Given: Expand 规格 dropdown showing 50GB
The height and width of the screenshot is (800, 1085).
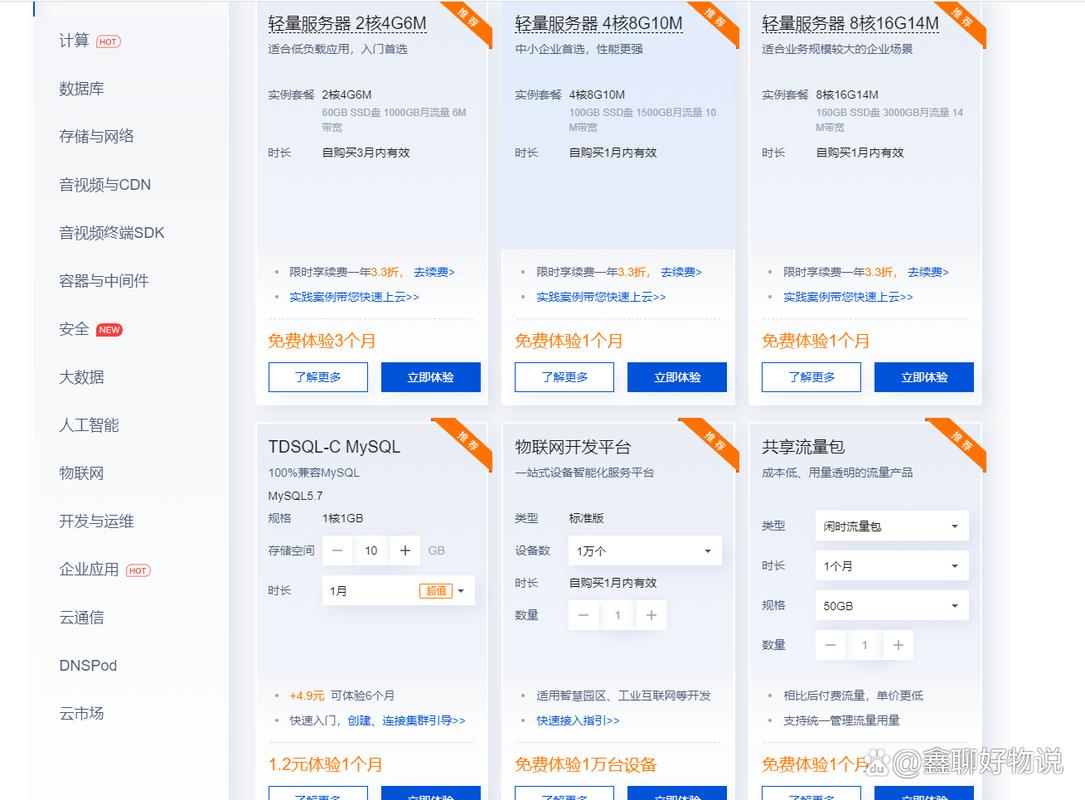Looking at the screenshot, I should [892, 606].
